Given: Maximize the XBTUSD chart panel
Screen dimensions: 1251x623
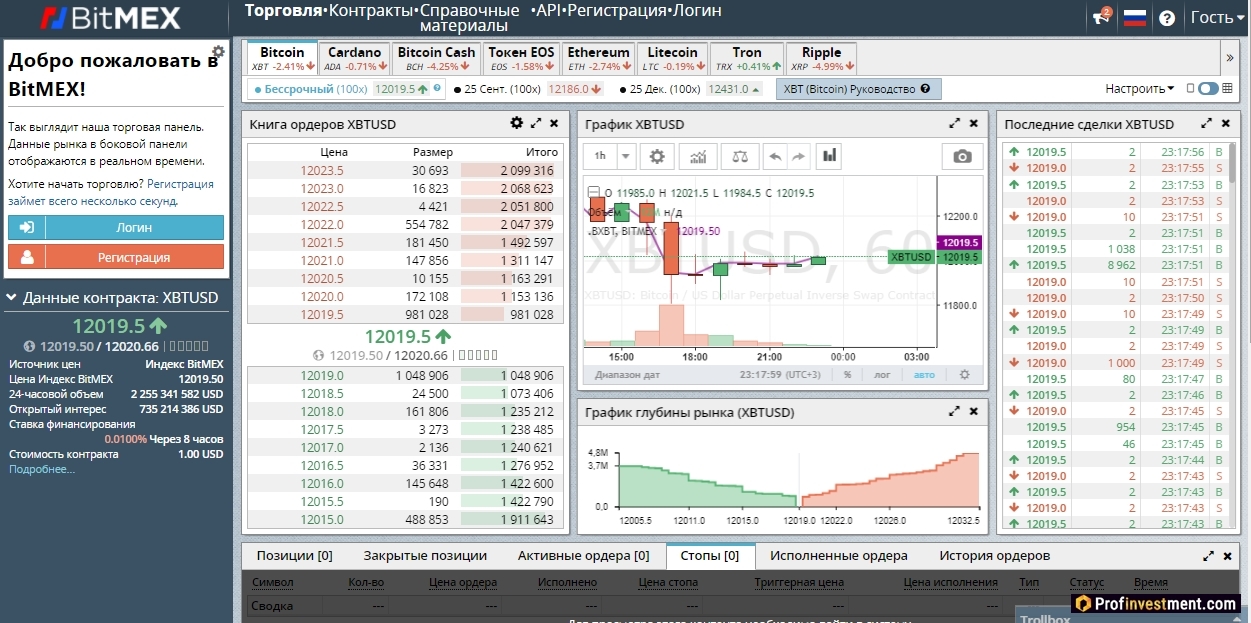Looking at the screenshot, I should (x=954, y=124).
